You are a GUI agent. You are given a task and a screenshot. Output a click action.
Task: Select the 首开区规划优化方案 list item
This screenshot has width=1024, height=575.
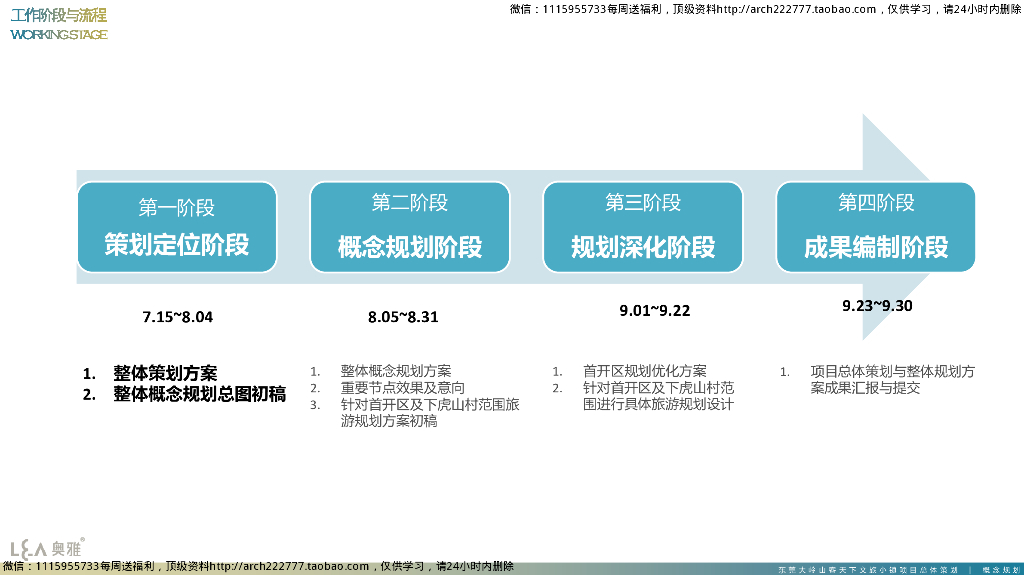[644, 371]
